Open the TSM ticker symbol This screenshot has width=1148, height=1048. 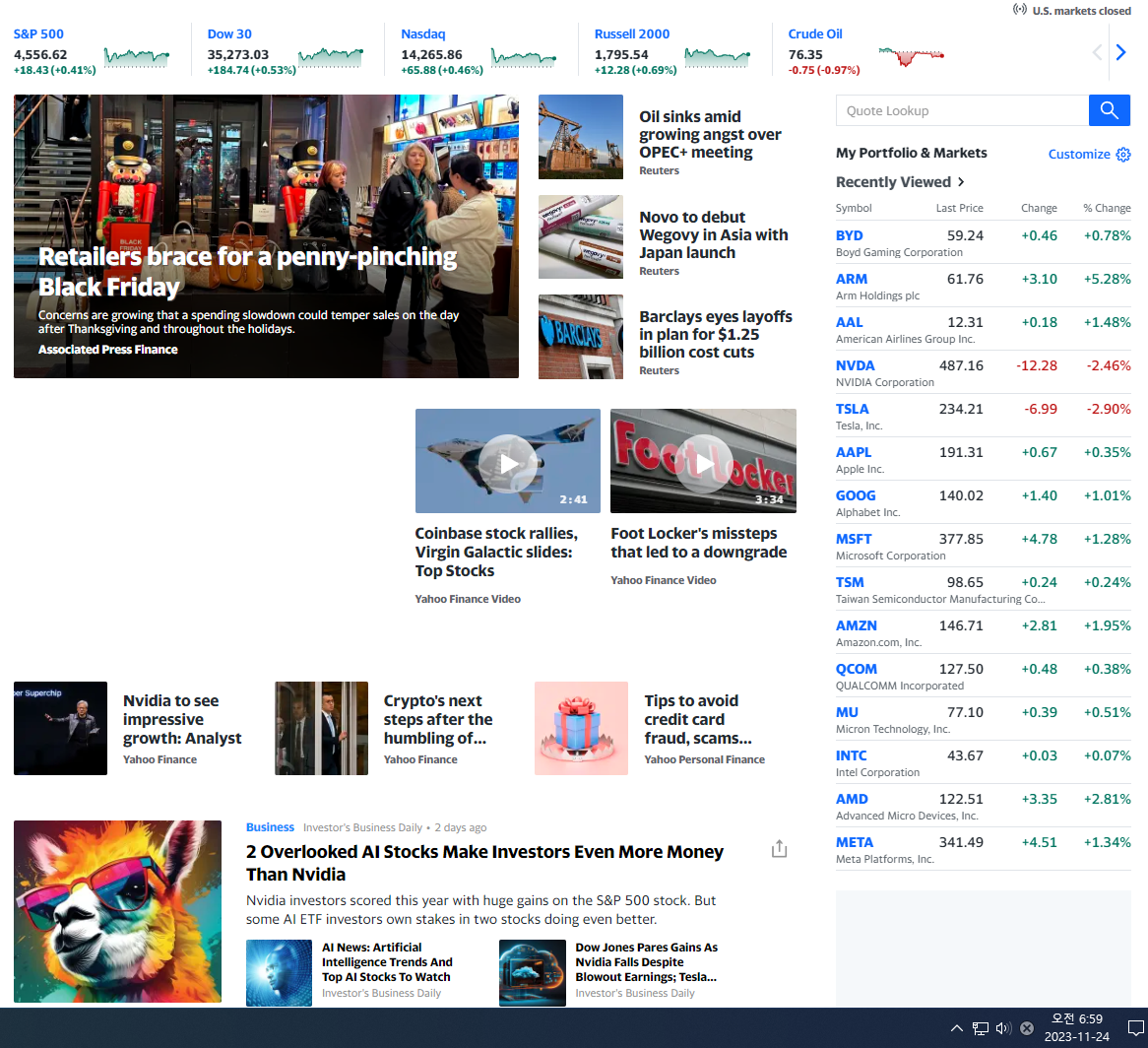pyautogui.click(x=850, y=582)
